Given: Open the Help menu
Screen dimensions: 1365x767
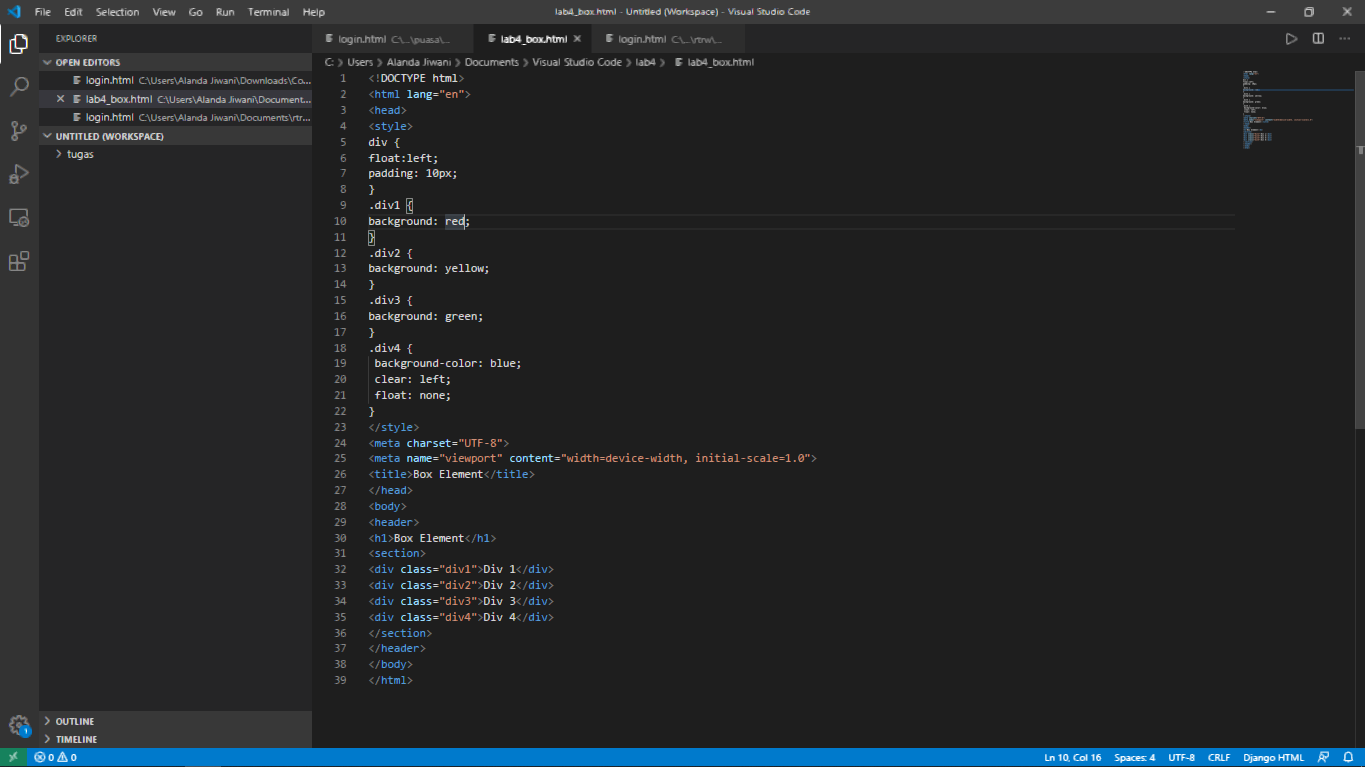Looking at the screenshot, I should (314, 12).
